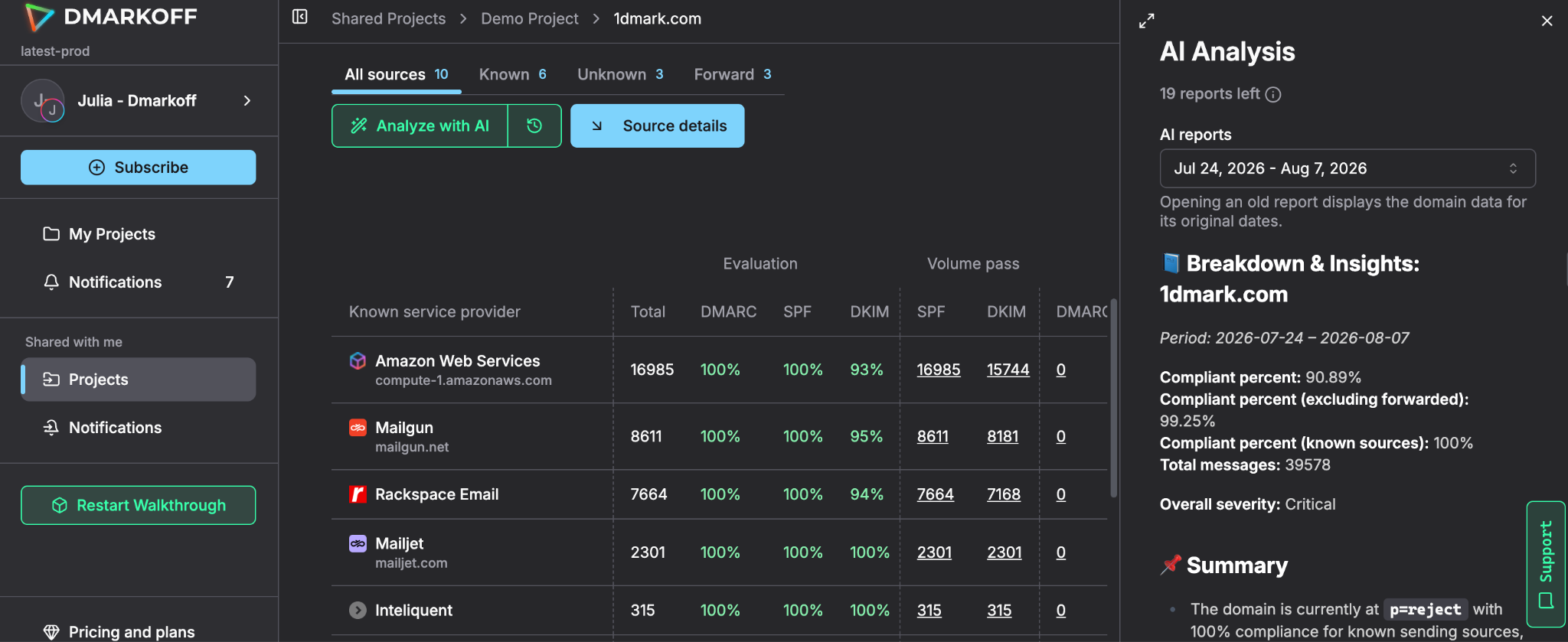Open Notifications with 7 unread

click(x=139, y=282)
